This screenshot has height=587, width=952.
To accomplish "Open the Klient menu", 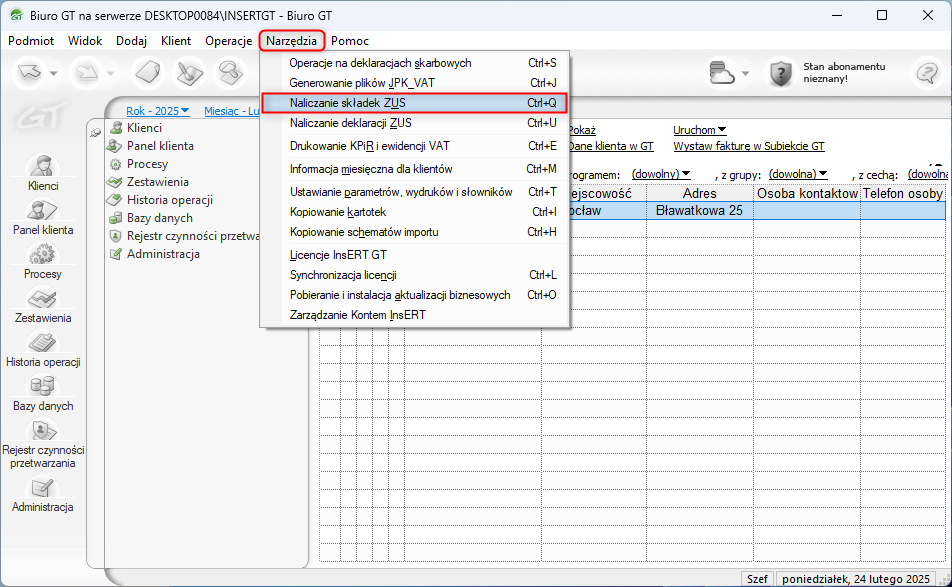I will pyautogui.click(x=176, y=41).
